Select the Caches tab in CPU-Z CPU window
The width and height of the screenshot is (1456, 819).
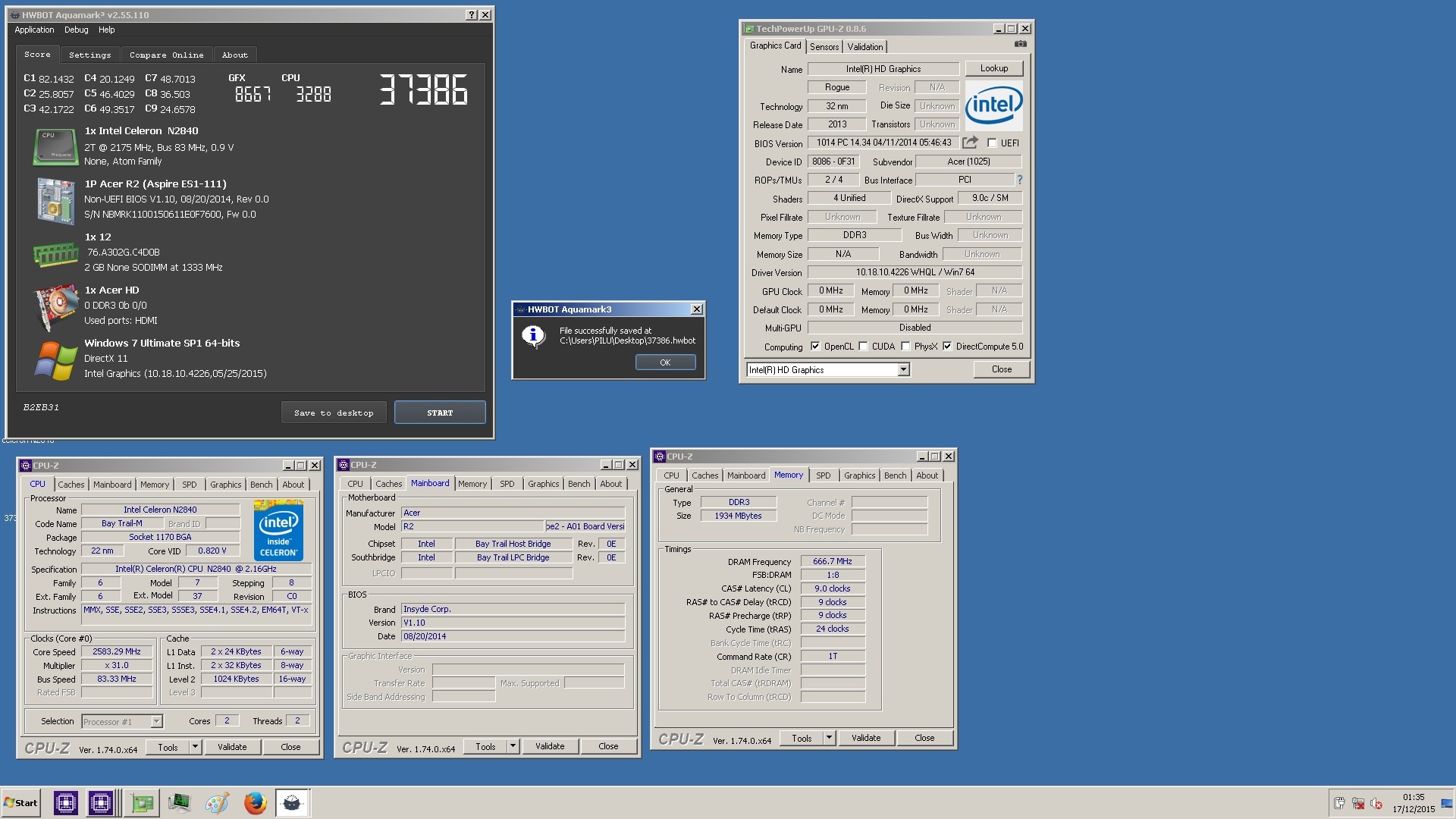pyautogui.click(x=71, y=485)
